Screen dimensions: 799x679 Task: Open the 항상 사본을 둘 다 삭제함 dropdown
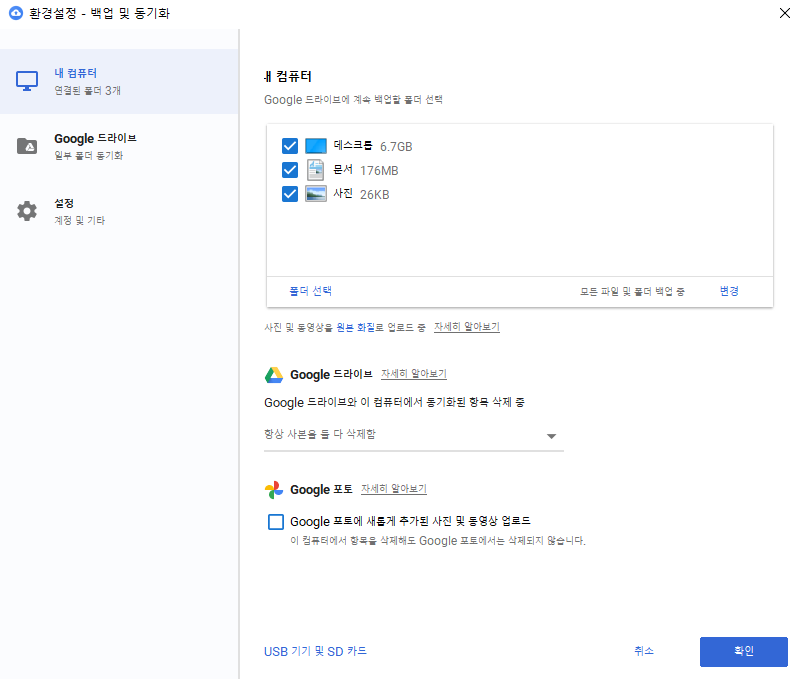tap(414, 435)
